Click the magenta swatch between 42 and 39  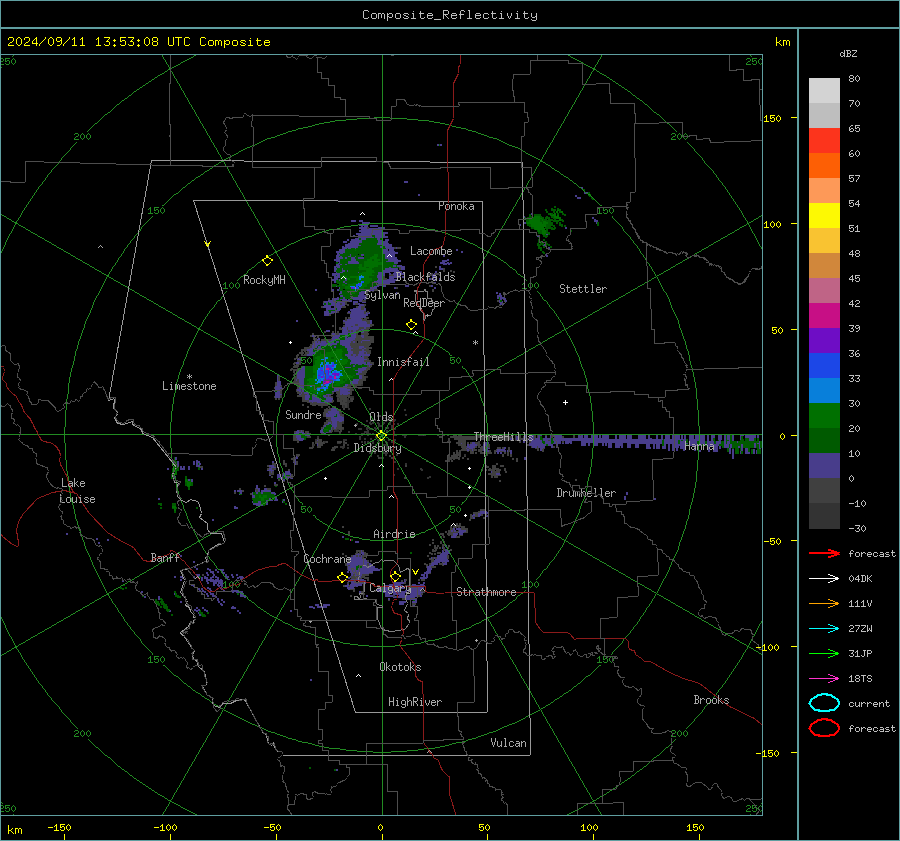click(x=824, y=315)
